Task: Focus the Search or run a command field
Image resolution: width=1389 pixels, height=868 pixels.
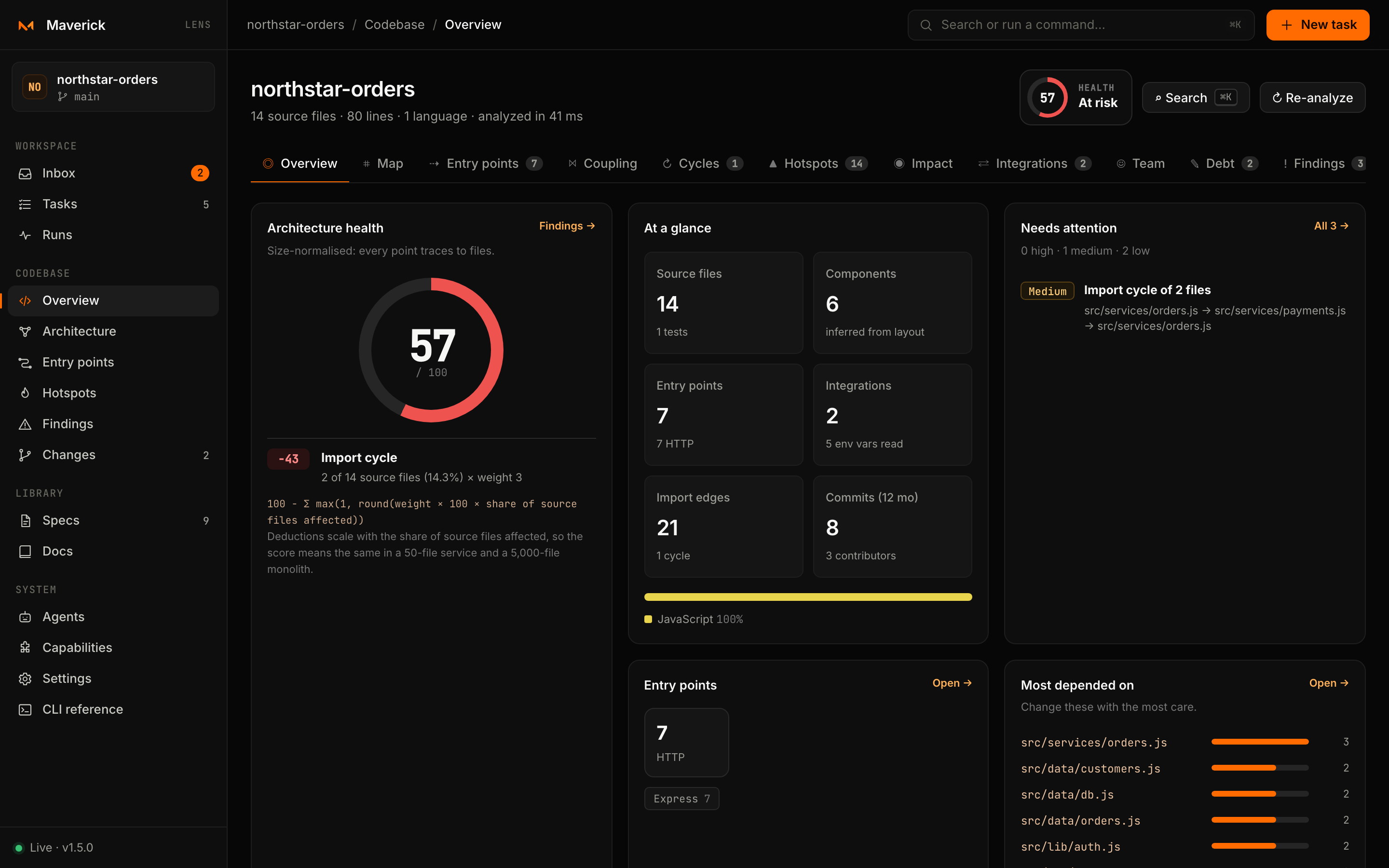Action: tap(1081, 25)
